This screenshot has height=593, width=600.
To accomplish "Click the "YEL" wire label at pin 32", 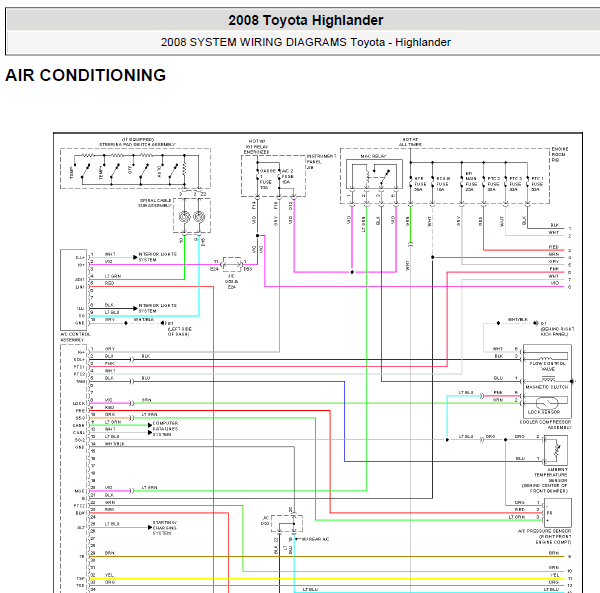I will coord(109,575).
